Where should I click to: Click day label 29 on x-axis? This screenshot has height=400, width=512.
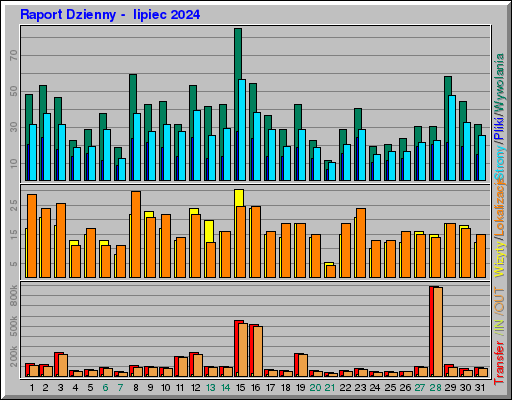click(450, 388)
